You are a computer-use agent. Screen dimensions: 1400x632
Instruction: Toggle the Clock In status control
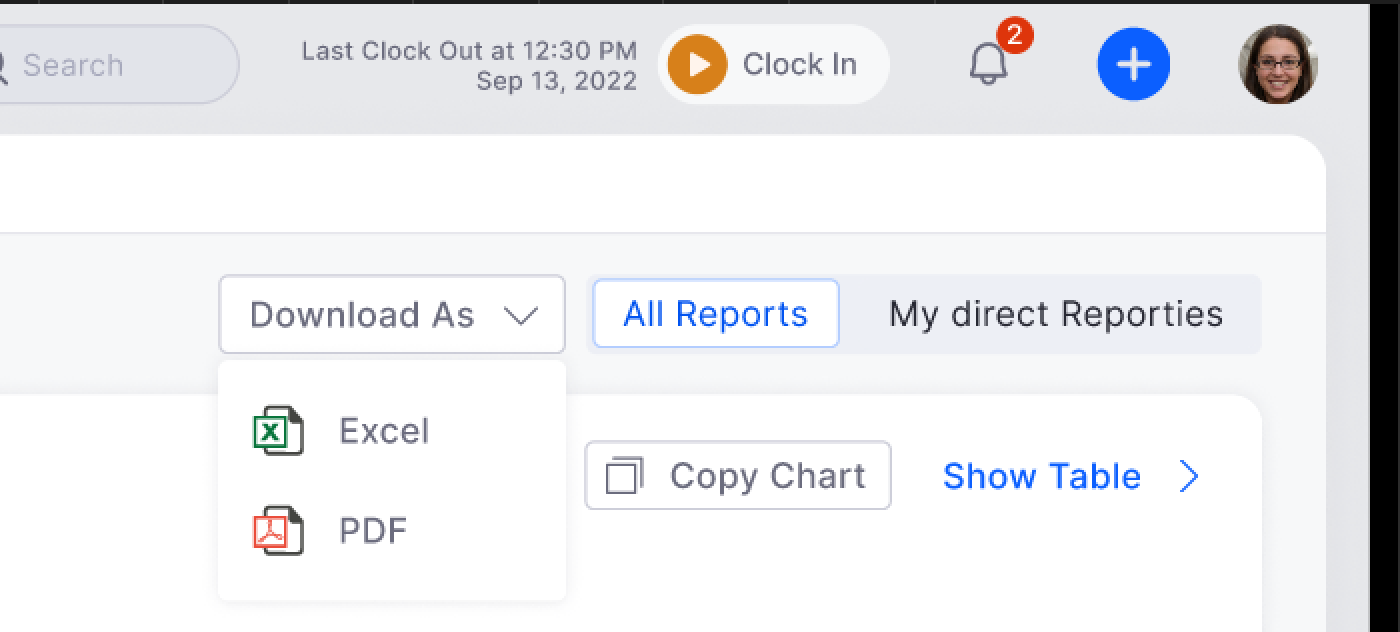(x=773, y=64)
